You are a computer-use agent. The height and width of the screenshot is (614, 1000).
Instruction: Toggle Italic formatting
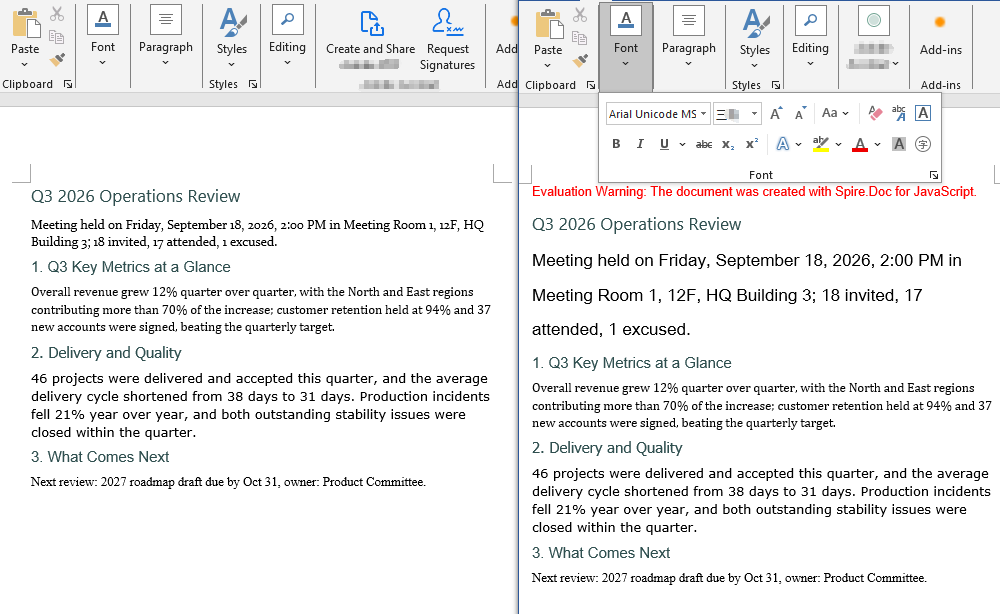pyautogui.click(x=640, y=144)
